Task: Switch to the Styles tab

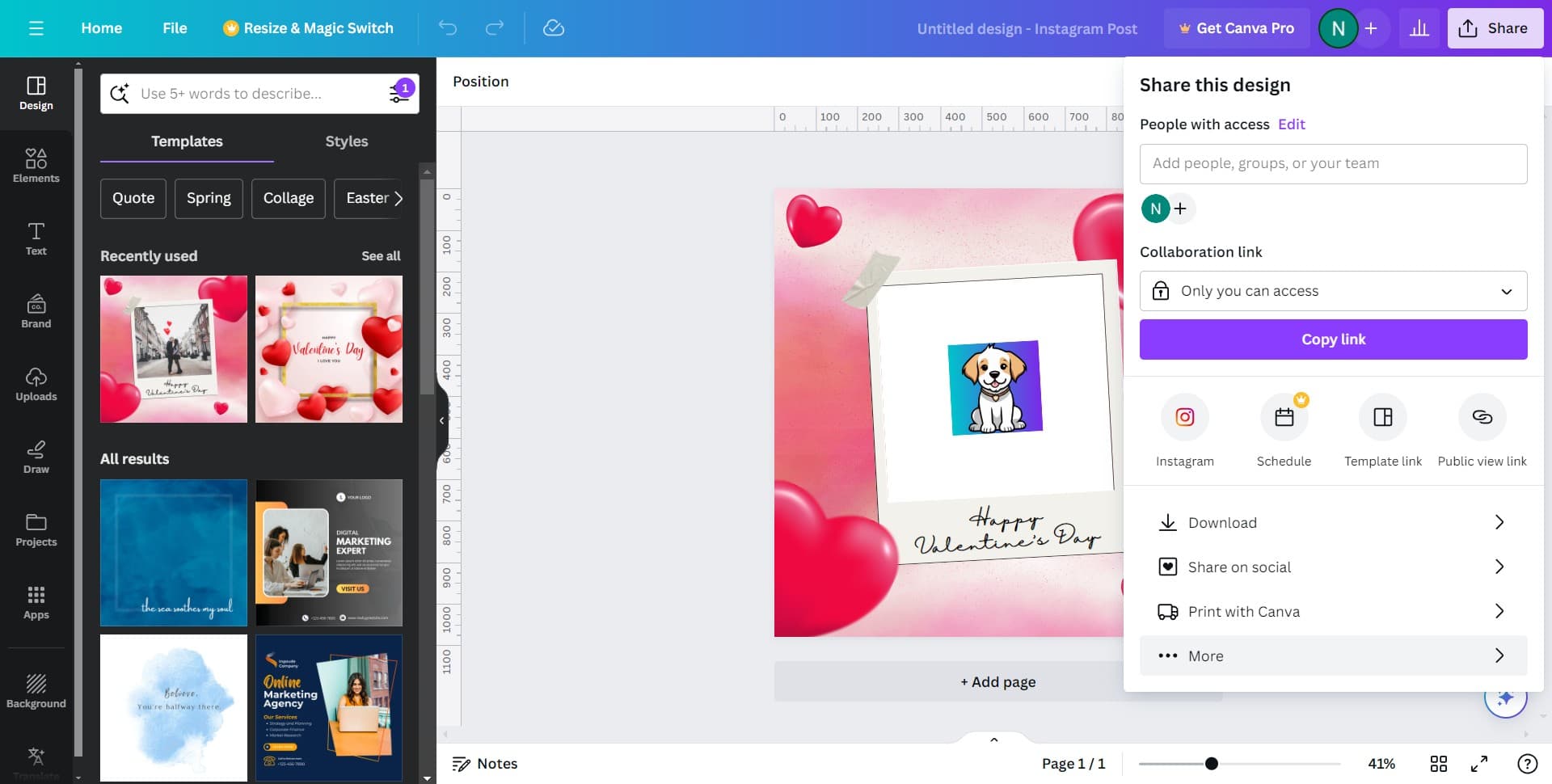Action: coord(346,141)
